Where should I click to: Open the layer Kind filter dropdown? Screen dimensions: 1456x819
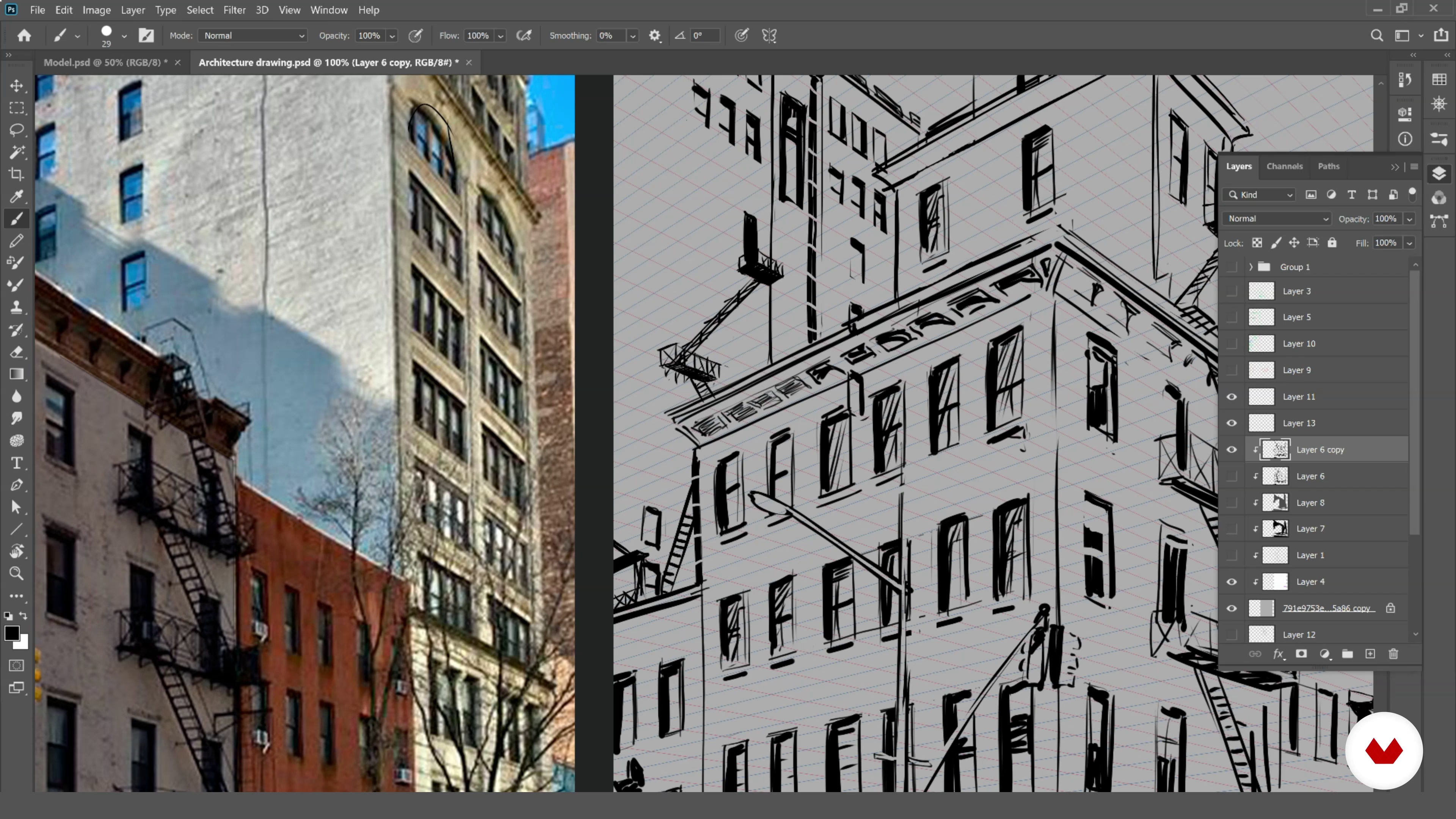[x=1259, y=195]
